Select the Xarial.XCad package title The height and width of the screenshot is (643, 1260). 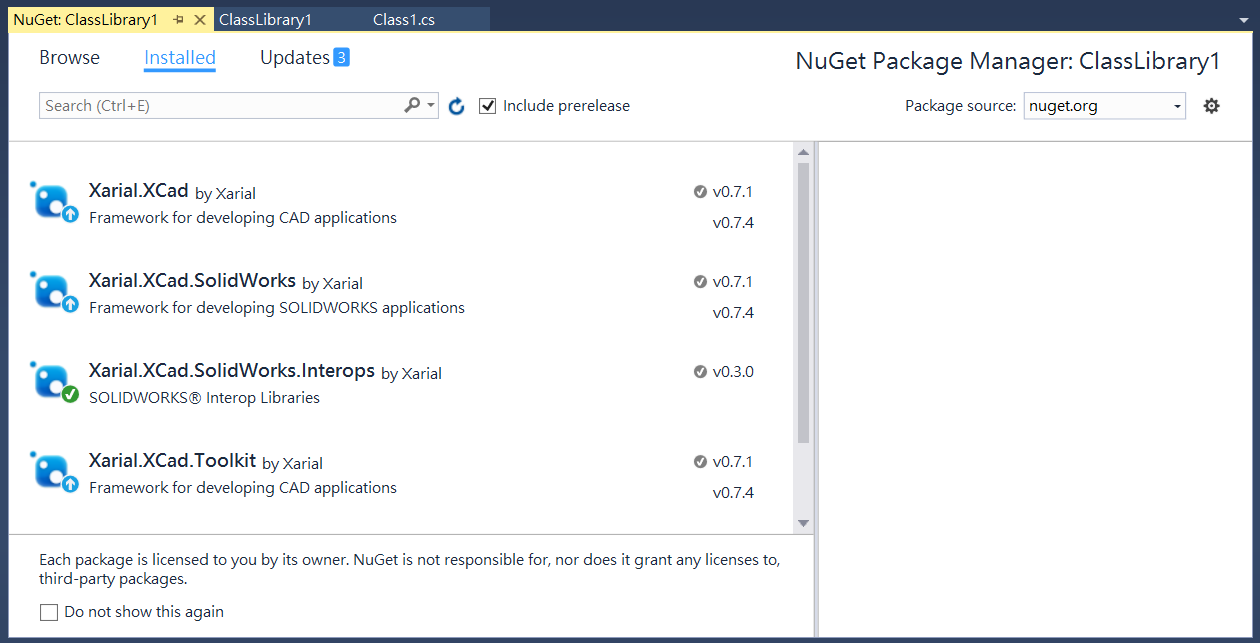pyautogui.click(x=138, y=191)
